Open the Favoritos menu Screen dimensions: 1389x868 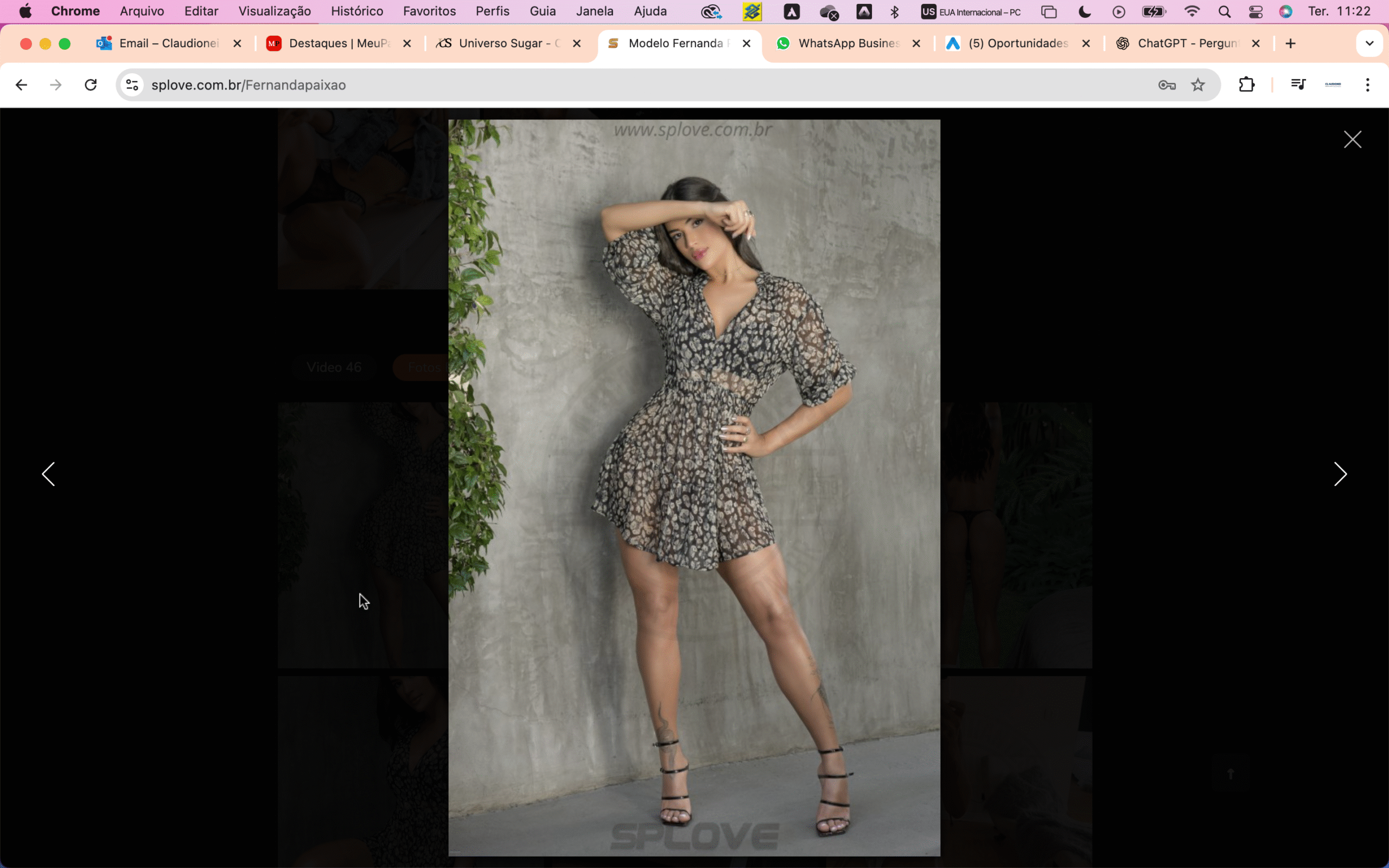point(429,11)
